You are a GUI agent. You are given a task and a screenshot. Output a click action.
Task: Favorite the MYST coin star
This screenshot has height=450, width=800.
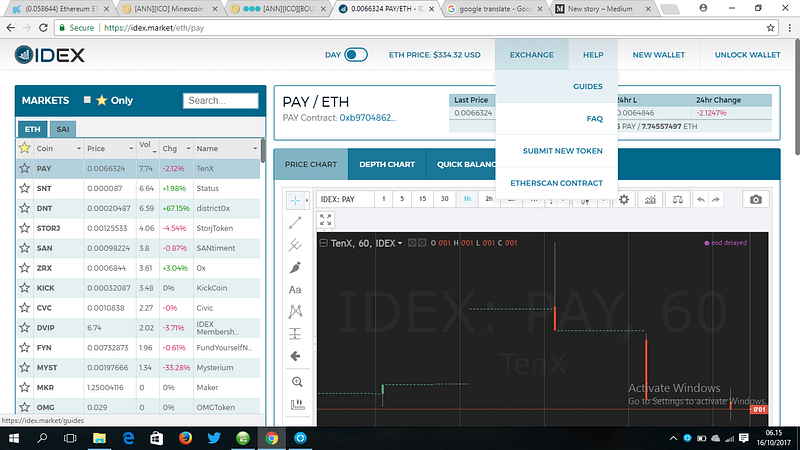24,367
